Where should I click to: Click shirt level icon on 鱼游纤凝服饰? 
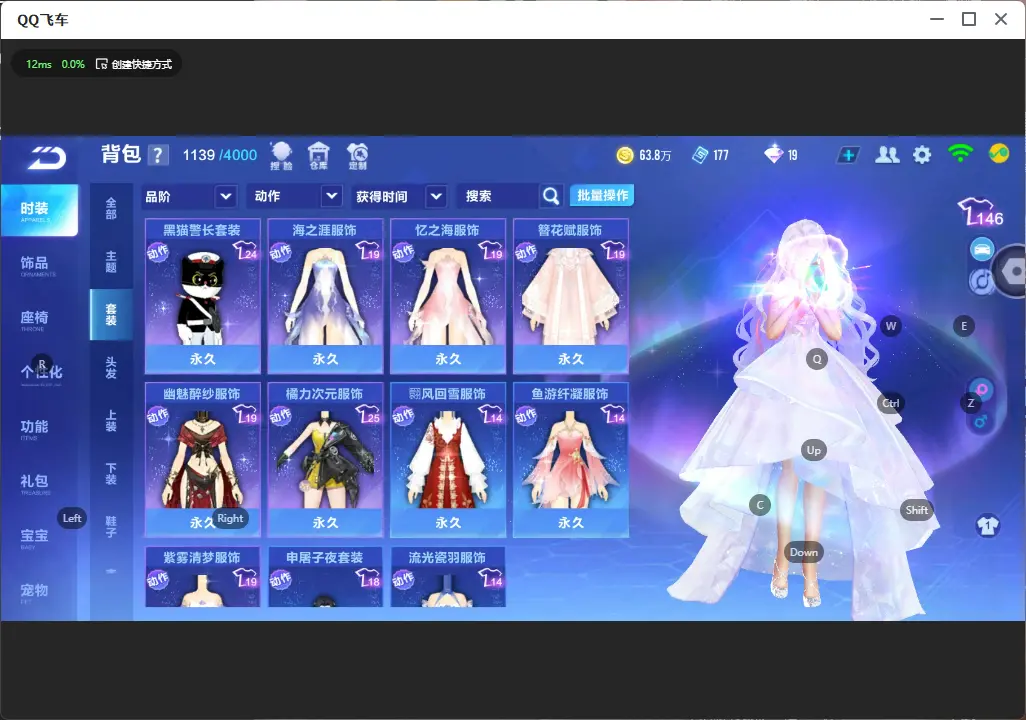pyautogui.click(x=614, y=414)
